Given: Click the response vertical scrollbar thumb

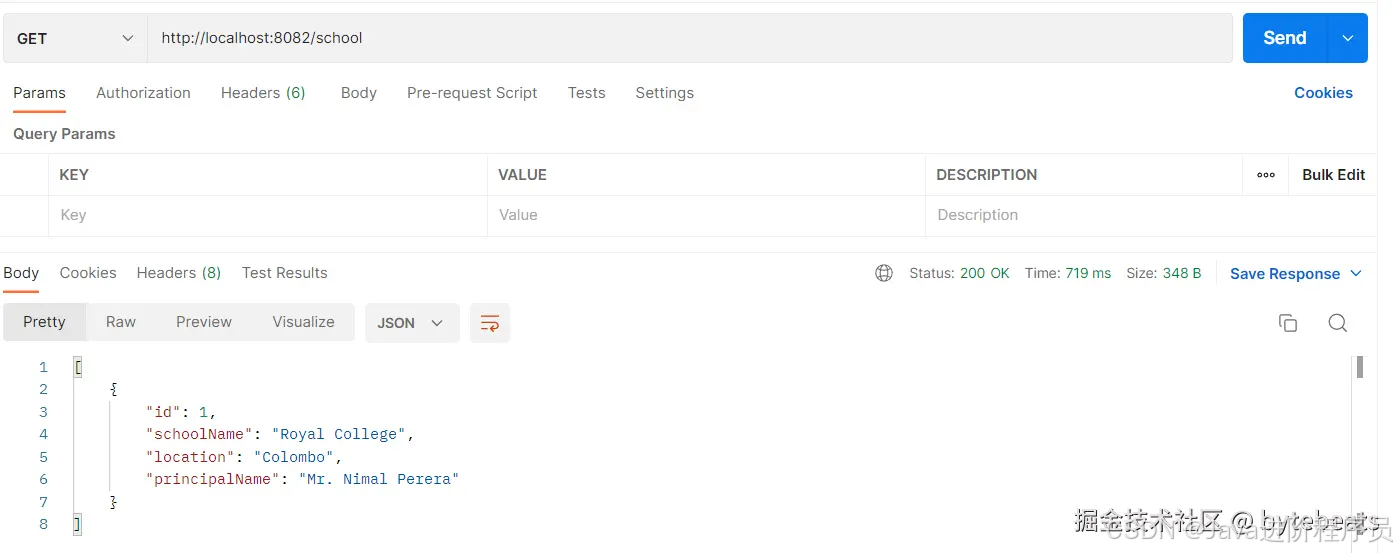Looking at the screenshot, I should 1360,368.
